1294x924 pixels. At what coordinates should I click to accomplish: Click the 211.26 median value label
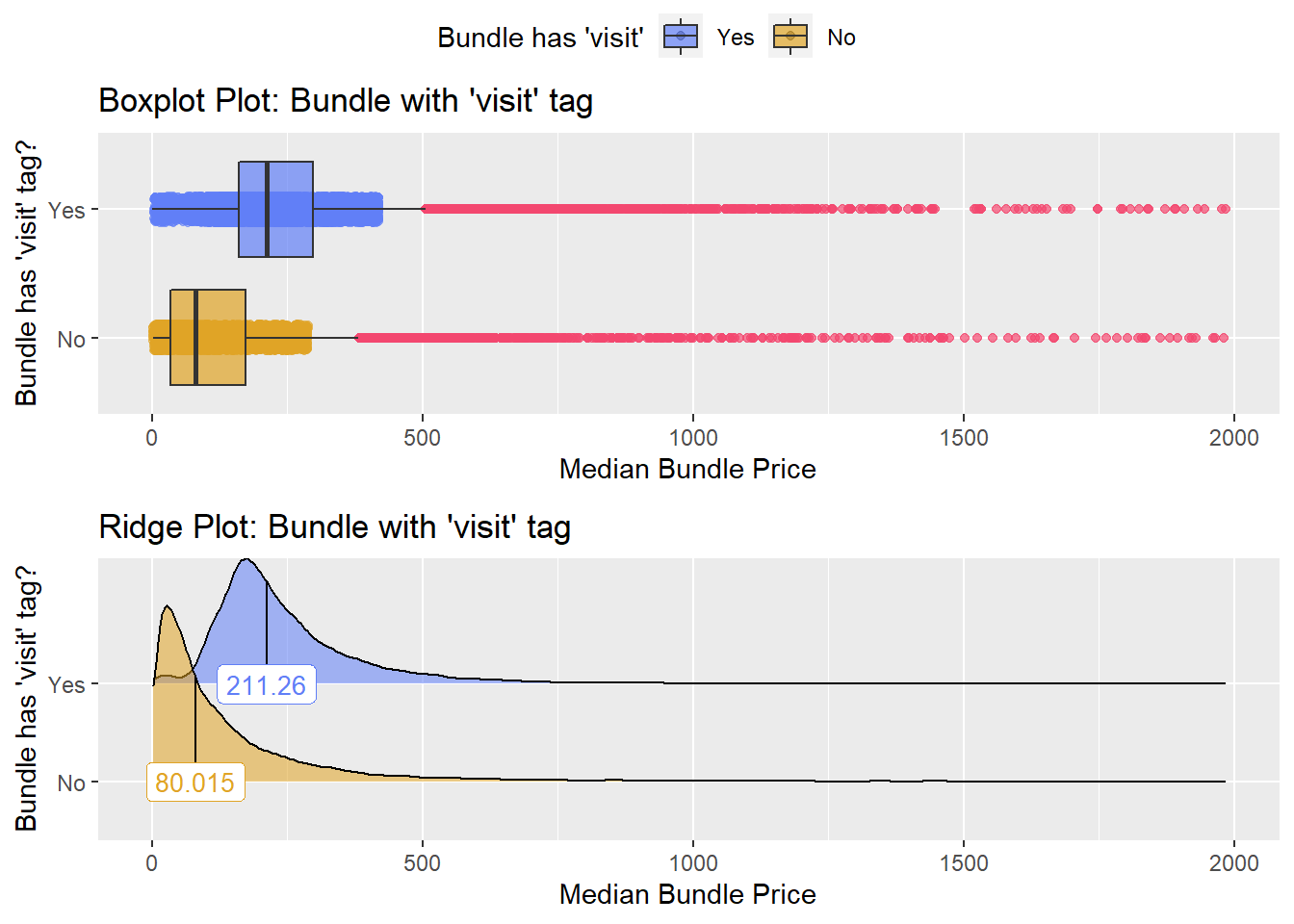266,685
